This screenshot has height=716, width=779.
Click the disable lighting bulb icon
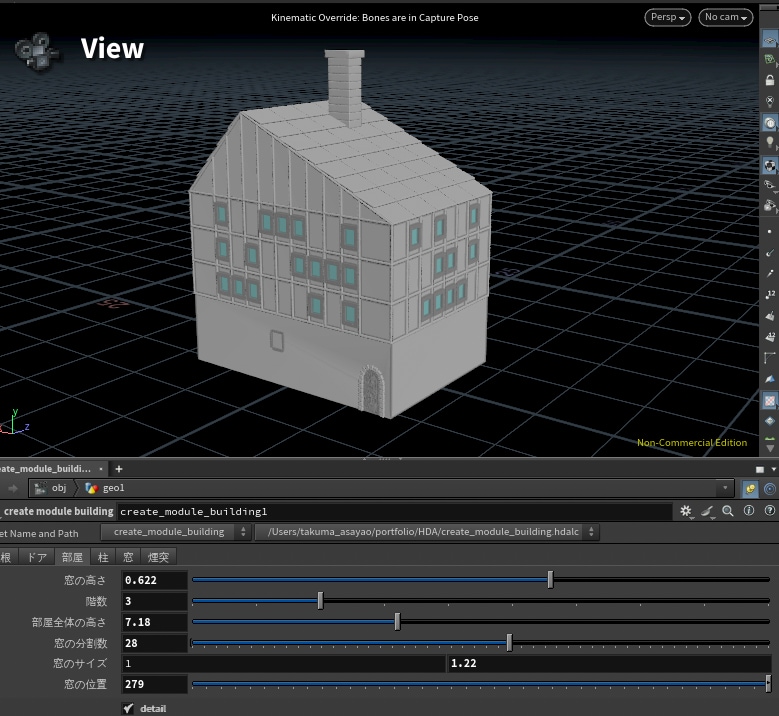click(770, 102)
